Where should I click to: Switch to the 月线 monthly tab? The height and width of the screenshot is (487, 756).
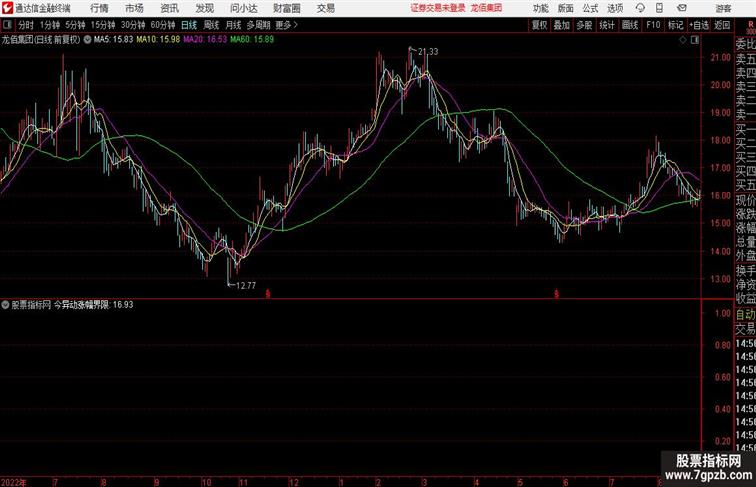click(233, 25)
